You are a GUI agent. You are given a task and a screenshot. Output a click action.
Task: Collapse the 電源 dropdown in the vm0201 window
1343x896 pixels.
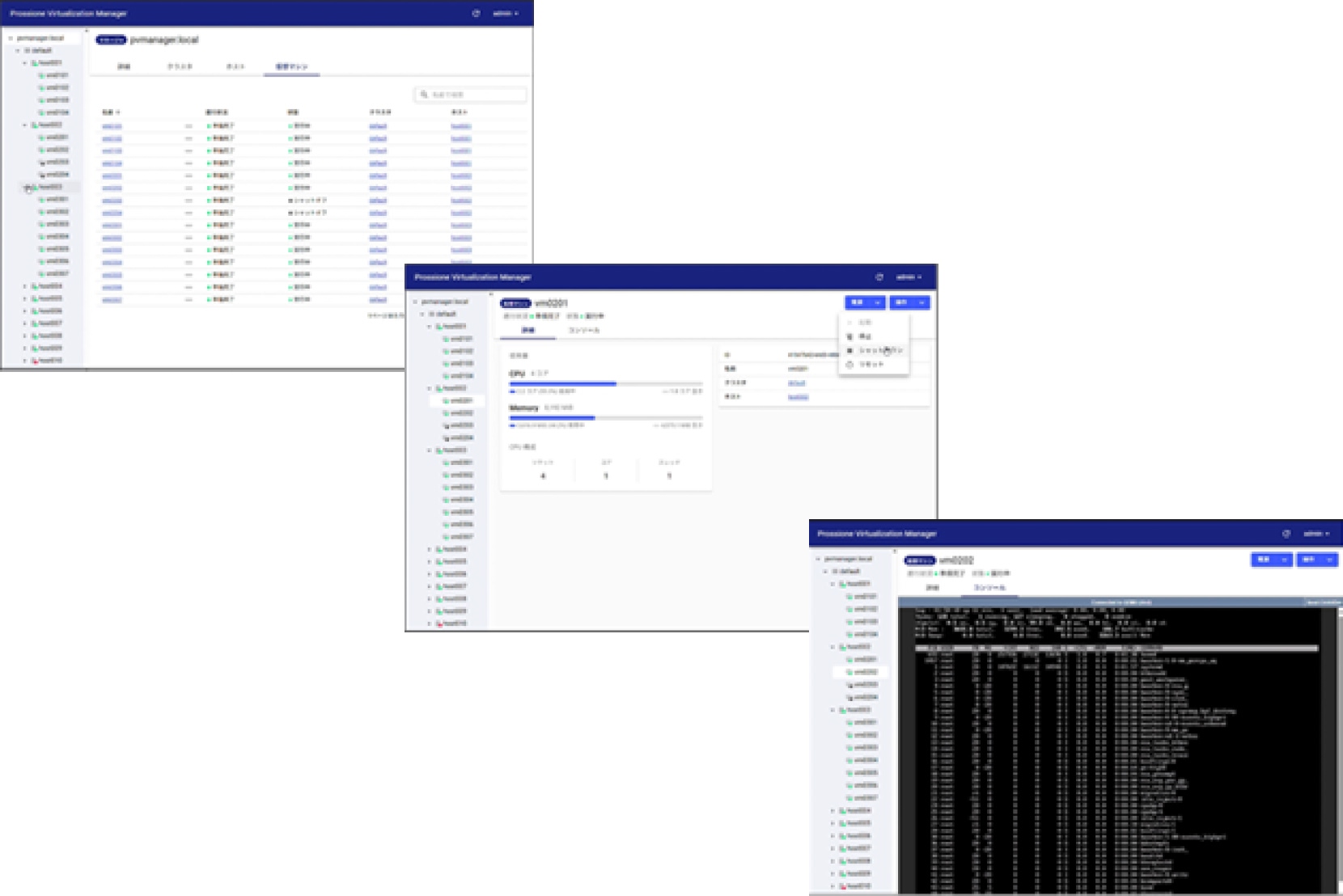[x=865, y=302]
